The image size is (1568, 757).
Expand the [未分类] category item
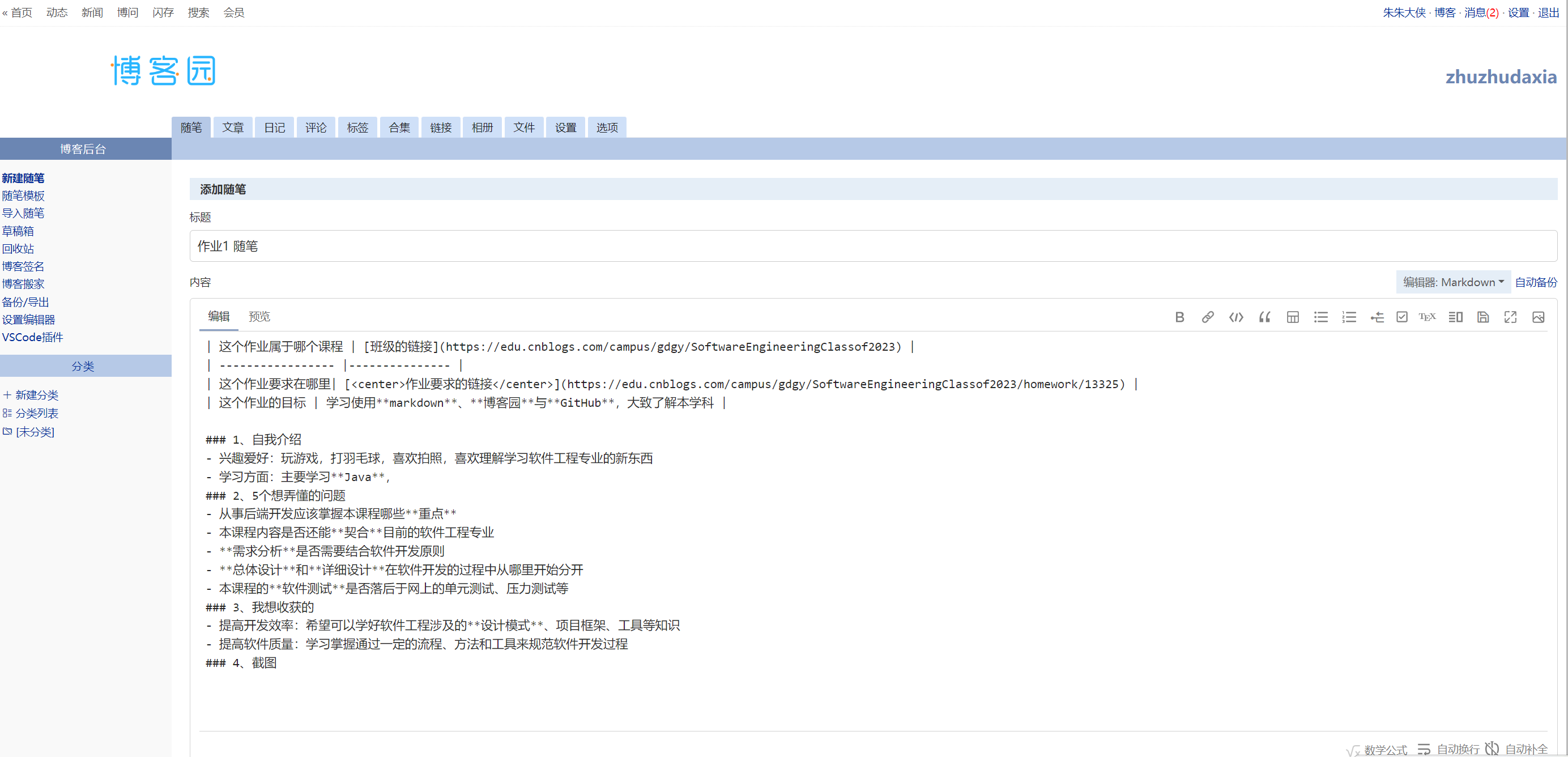click(x=35, y=432)
